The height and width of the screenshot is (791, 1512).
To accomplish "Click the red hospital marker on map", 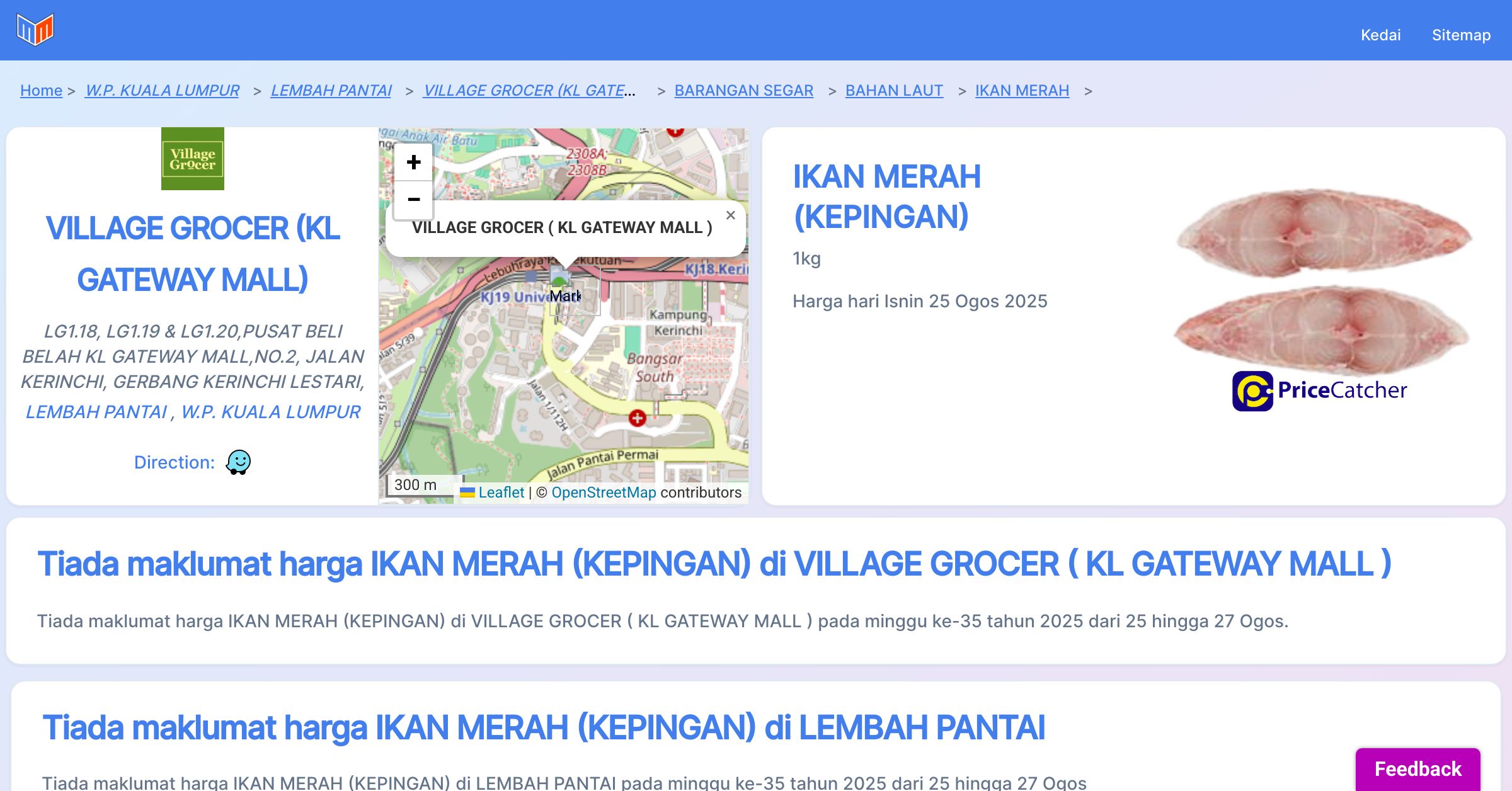I will click(x=637, y=418).
